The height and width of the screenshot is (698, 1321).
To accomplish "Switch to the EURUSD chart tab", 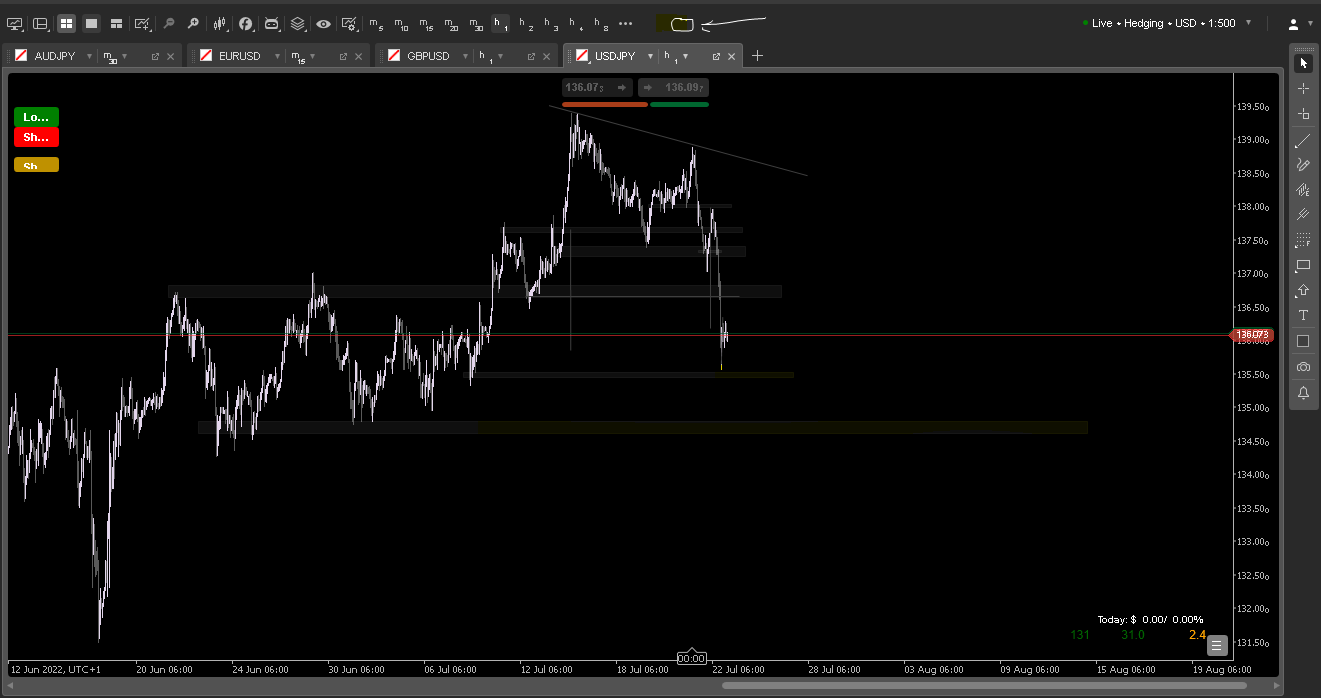I will click(x=240, y=56).
